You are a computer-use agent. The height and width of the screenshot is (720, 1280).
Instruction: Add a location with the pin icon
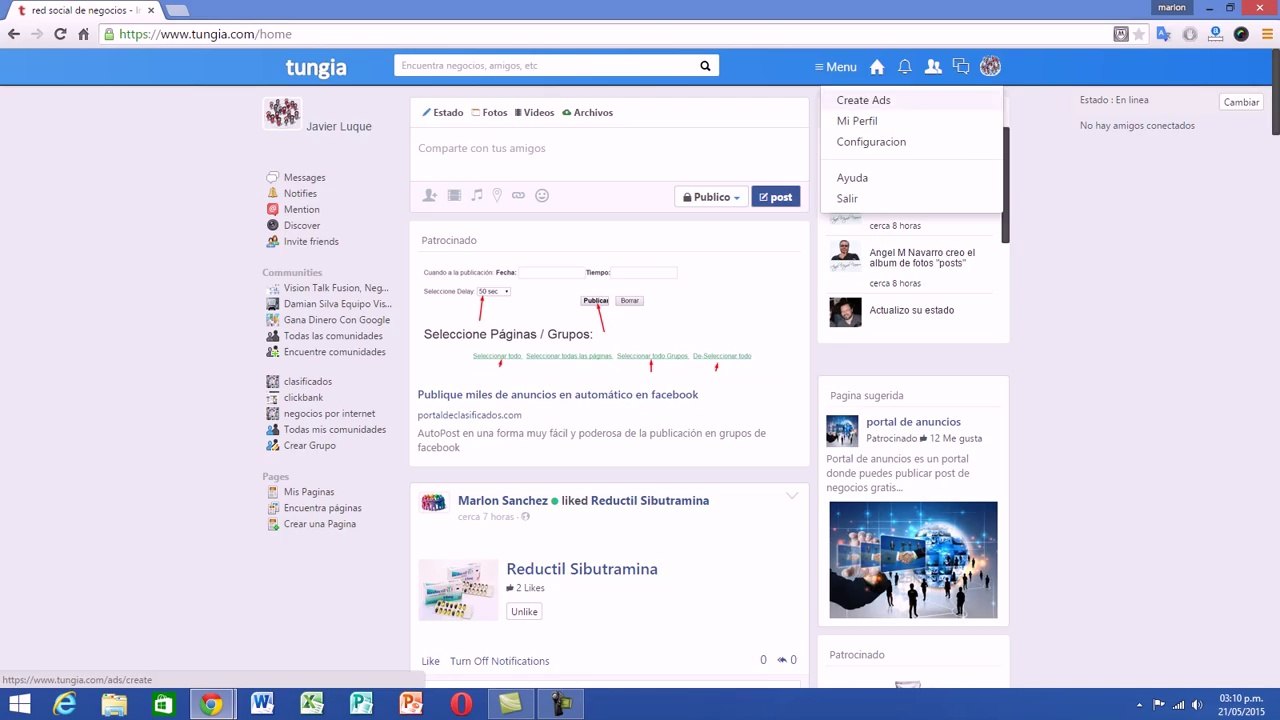click(497, 196)
